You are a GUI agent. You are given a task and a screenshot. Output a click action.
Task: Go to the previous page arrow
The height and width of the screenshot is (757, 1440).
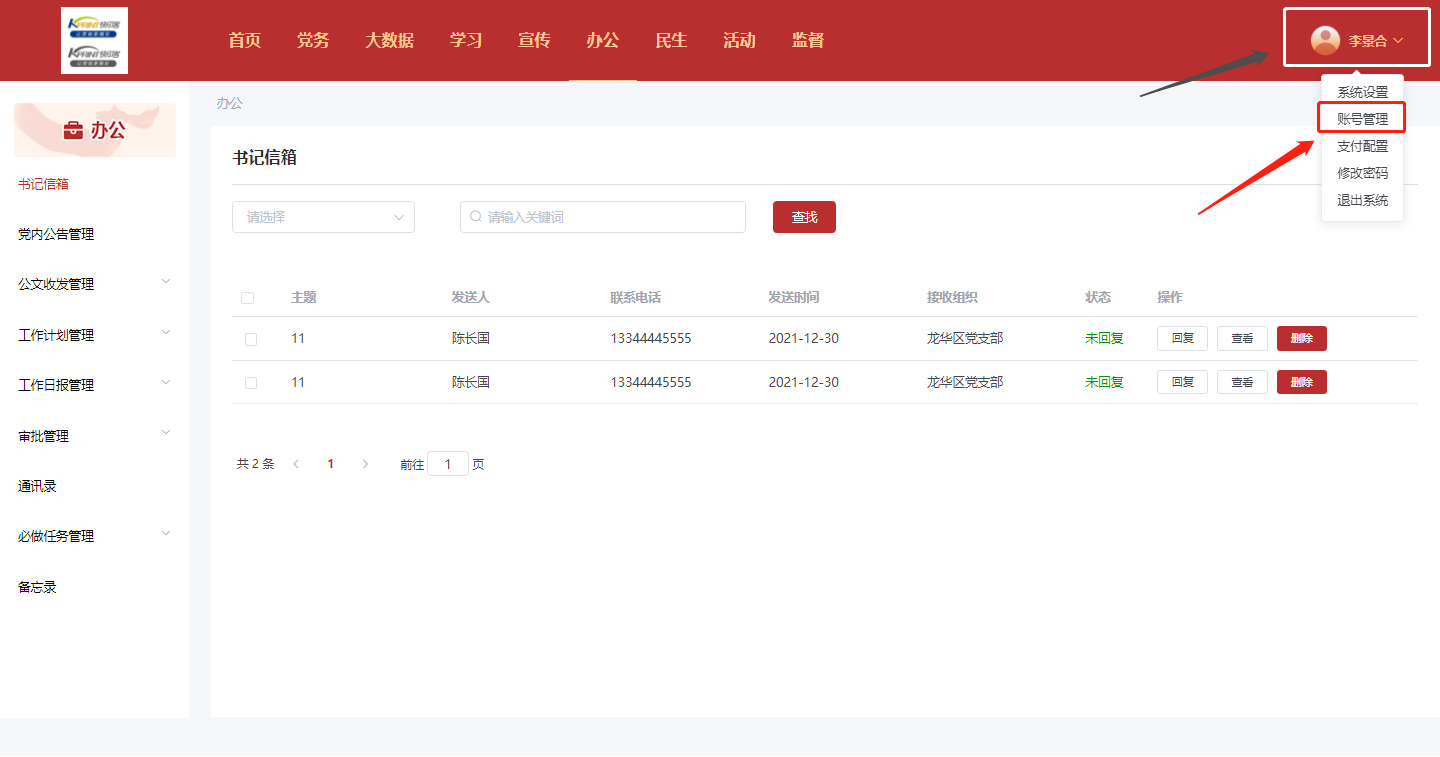(296, 464)
